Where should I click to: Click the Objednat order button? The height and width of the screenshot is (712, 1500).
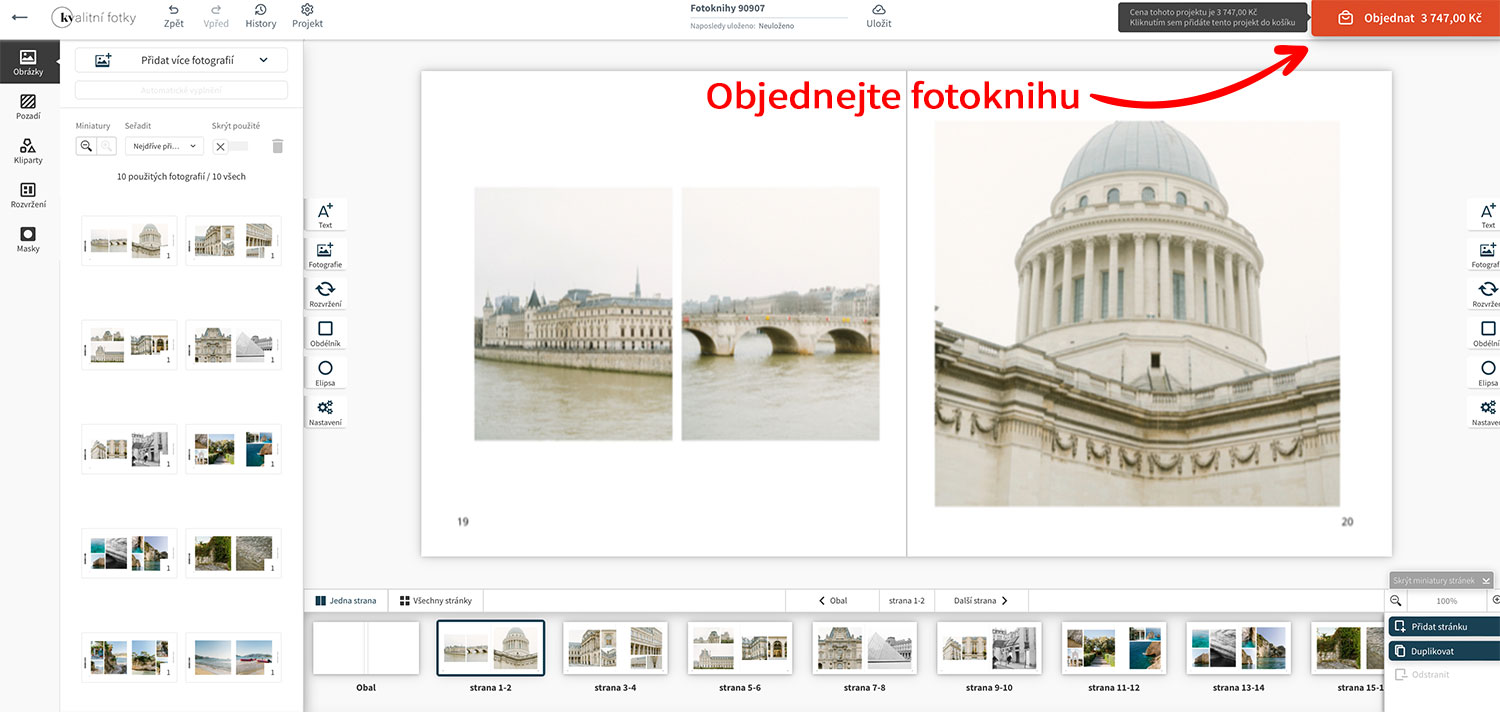pos(1405,18)
